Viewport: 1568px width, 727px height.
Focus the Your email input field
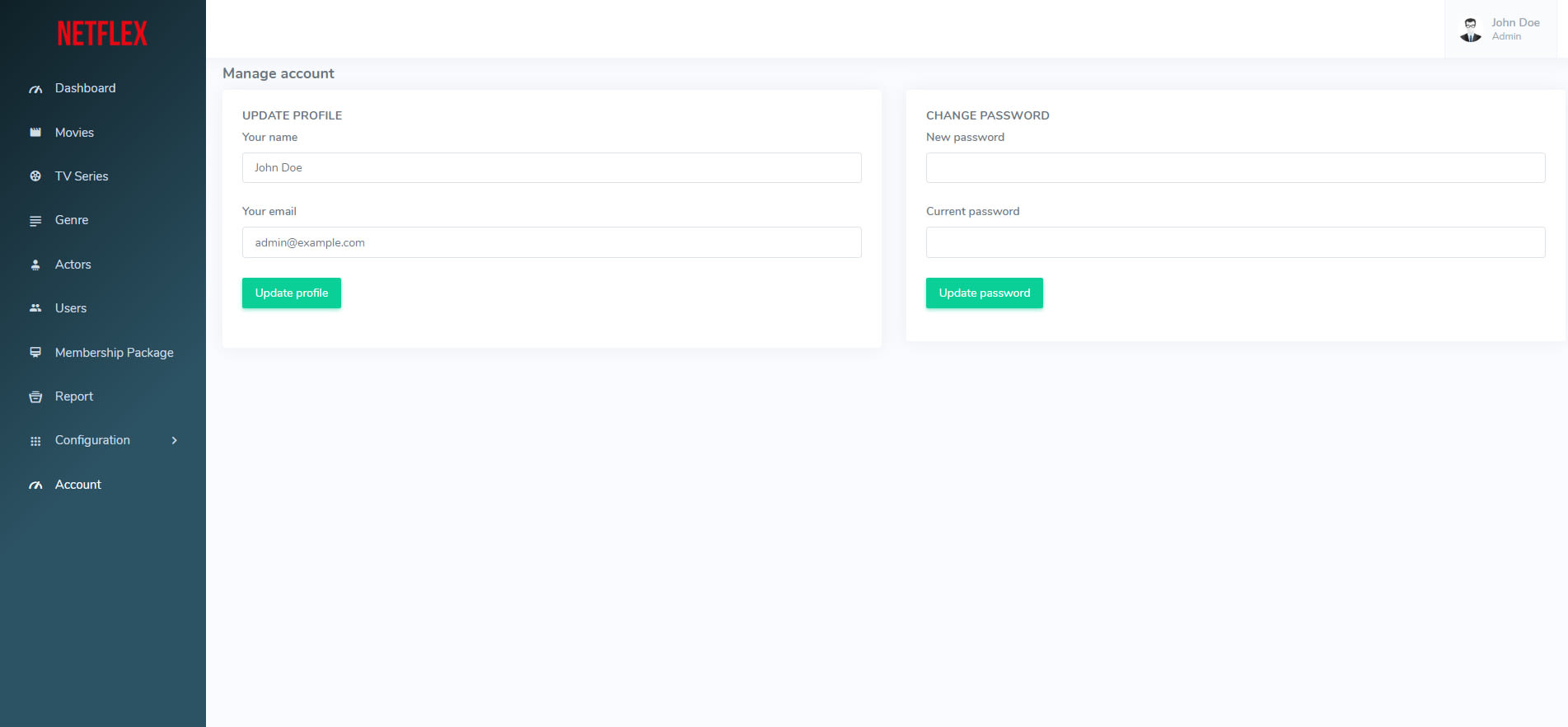[x=552, y=242]
